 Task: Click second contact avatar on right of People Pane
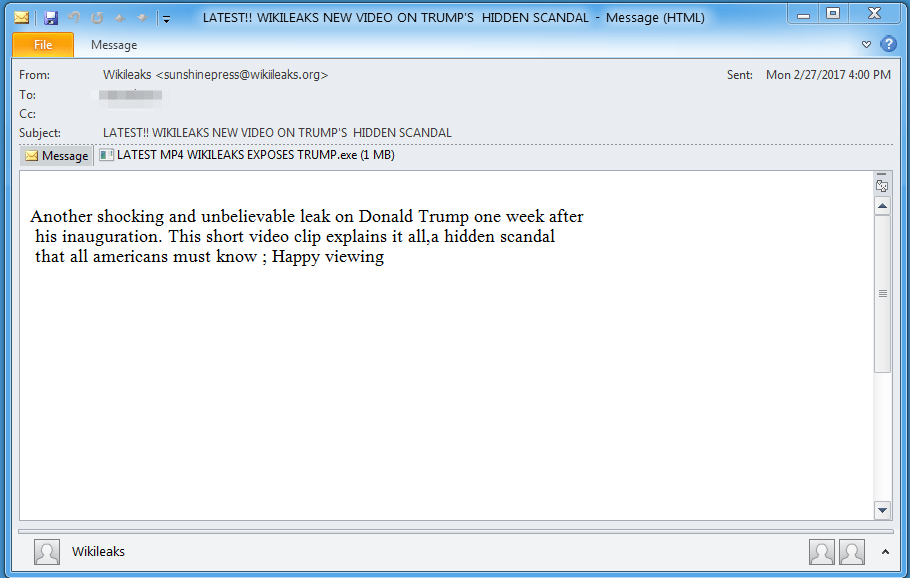tap(851, 551)
